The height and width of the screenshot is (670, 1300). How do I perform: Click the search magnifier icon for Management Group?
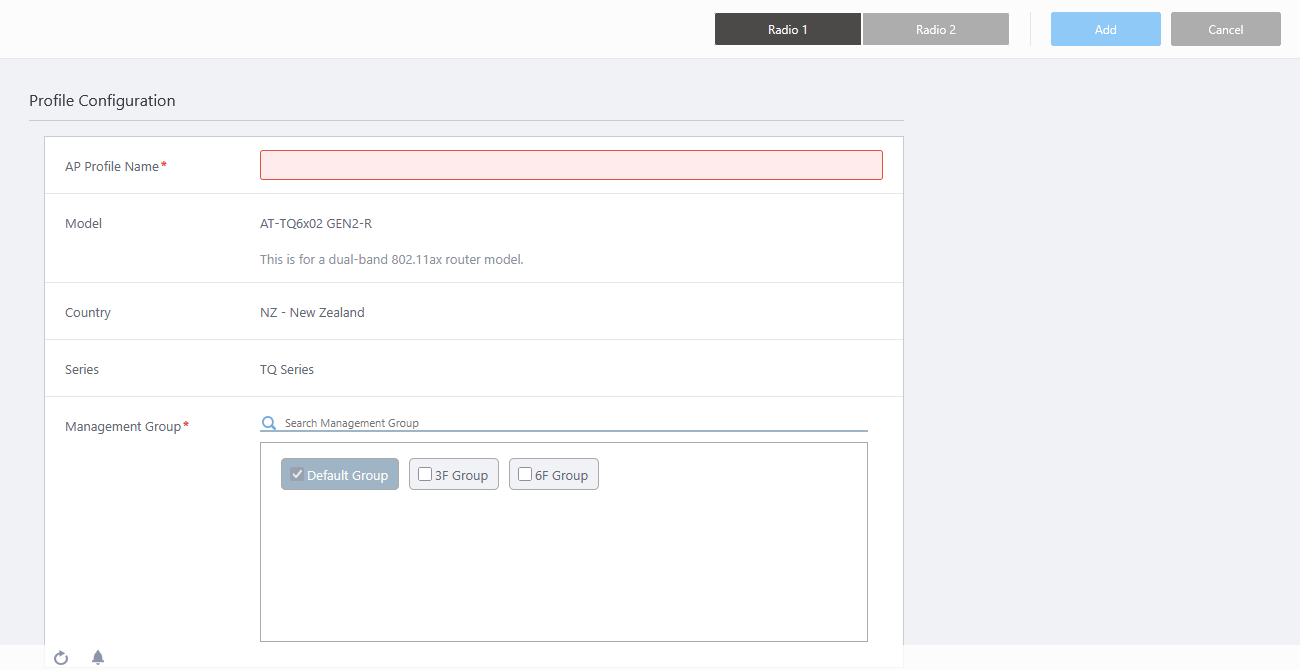(268, 423)
